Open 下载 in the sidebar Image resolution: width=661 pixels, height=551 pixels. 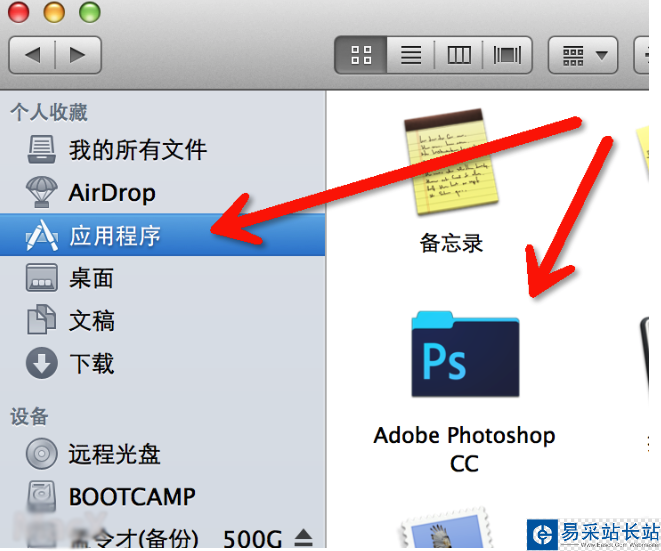162,363
